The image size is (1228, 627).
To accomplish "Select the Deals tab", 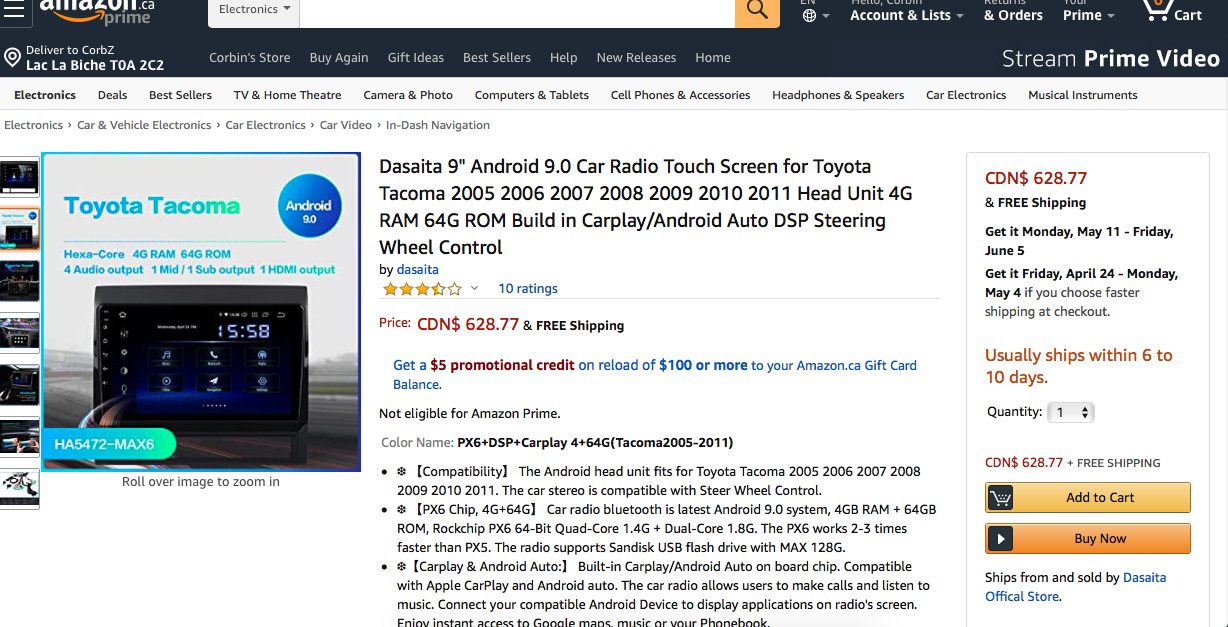I will (x=112, y=95).
